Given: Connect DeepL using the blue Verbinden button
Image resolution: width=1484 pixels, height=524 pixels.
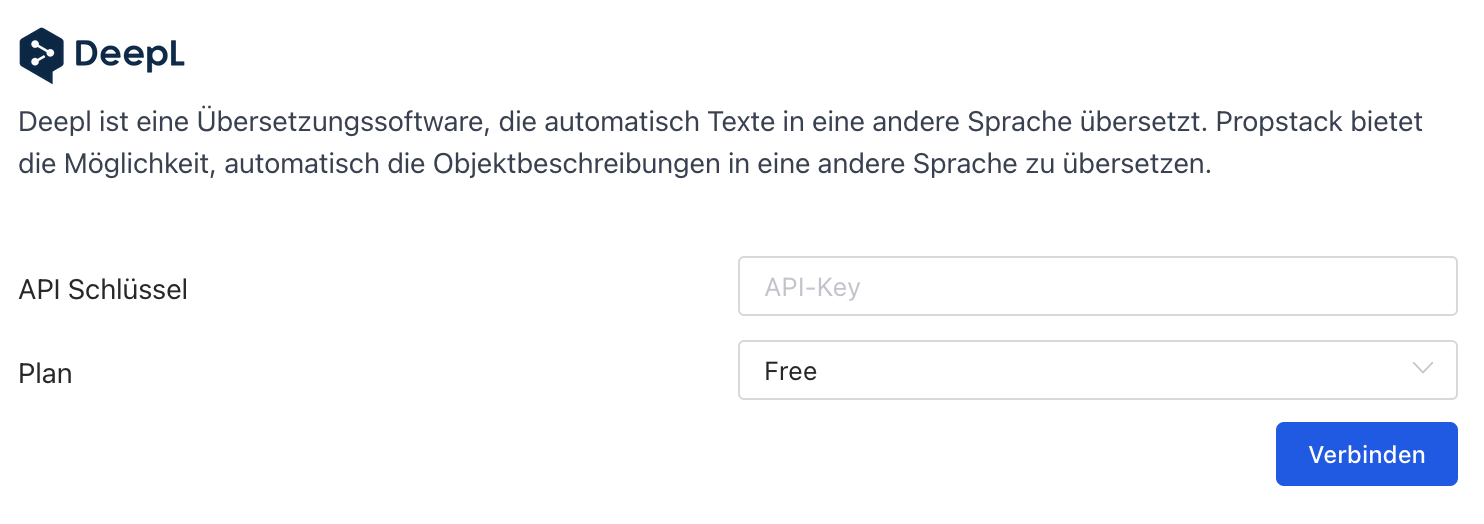Looking at the screenshot, I should click(x=1367, y=454).
